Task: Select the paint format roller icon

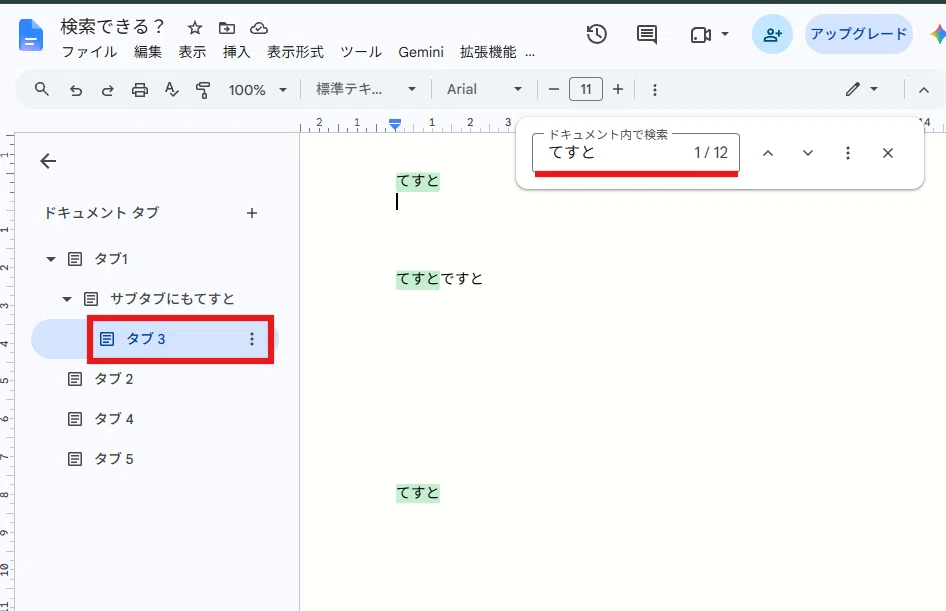Action: coord(203,90)
